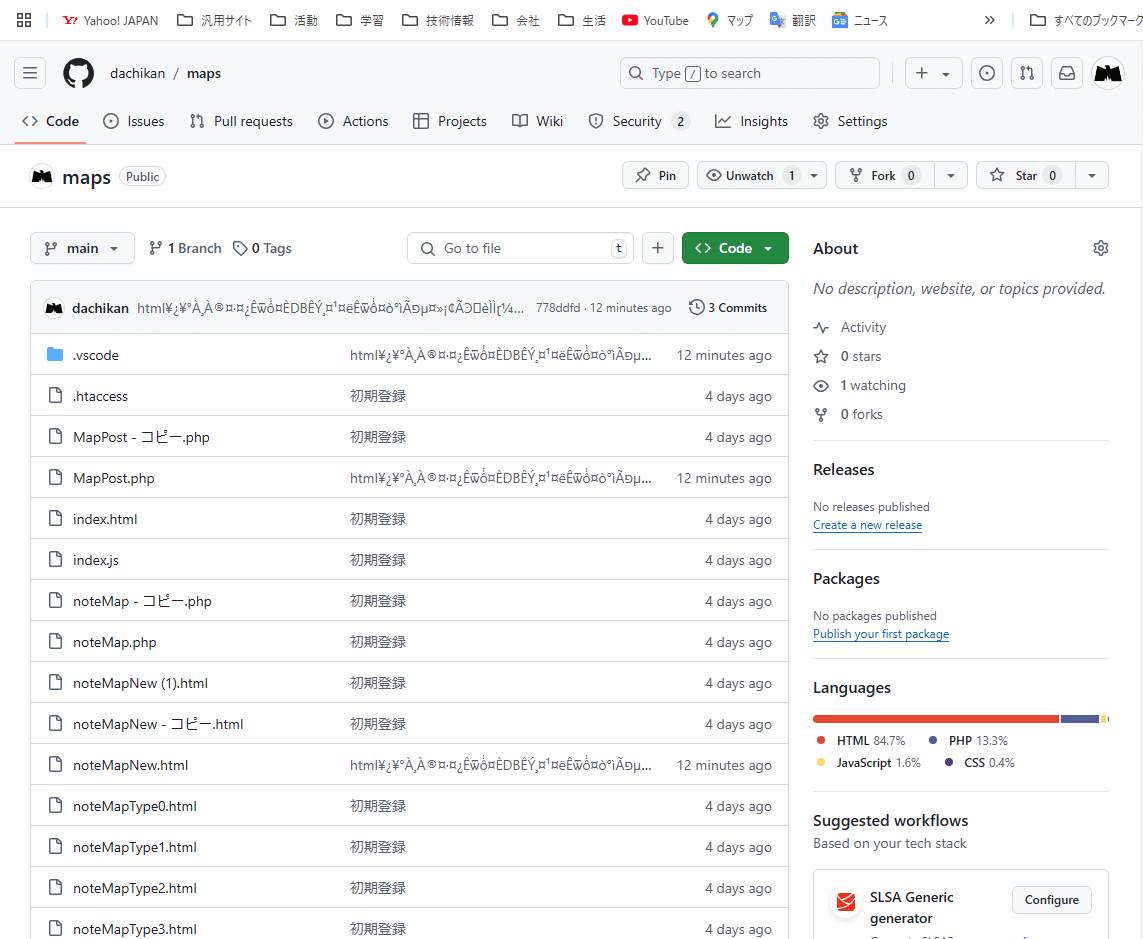This screenshot has width=1143, height=939.
Task: Click the Activity icon in the sidebar
Action: pyautogui.click(x=822, y=327)
